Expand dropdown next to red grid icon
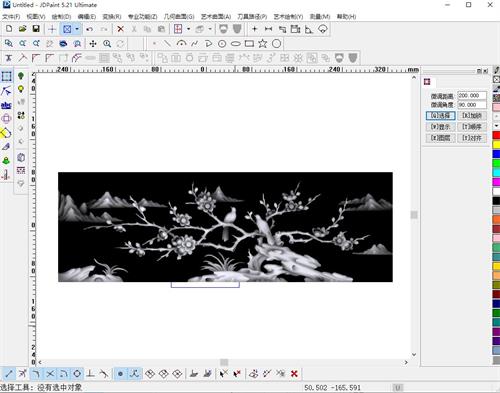Screen dimensions: 500x393 click(x=188, y=29)
